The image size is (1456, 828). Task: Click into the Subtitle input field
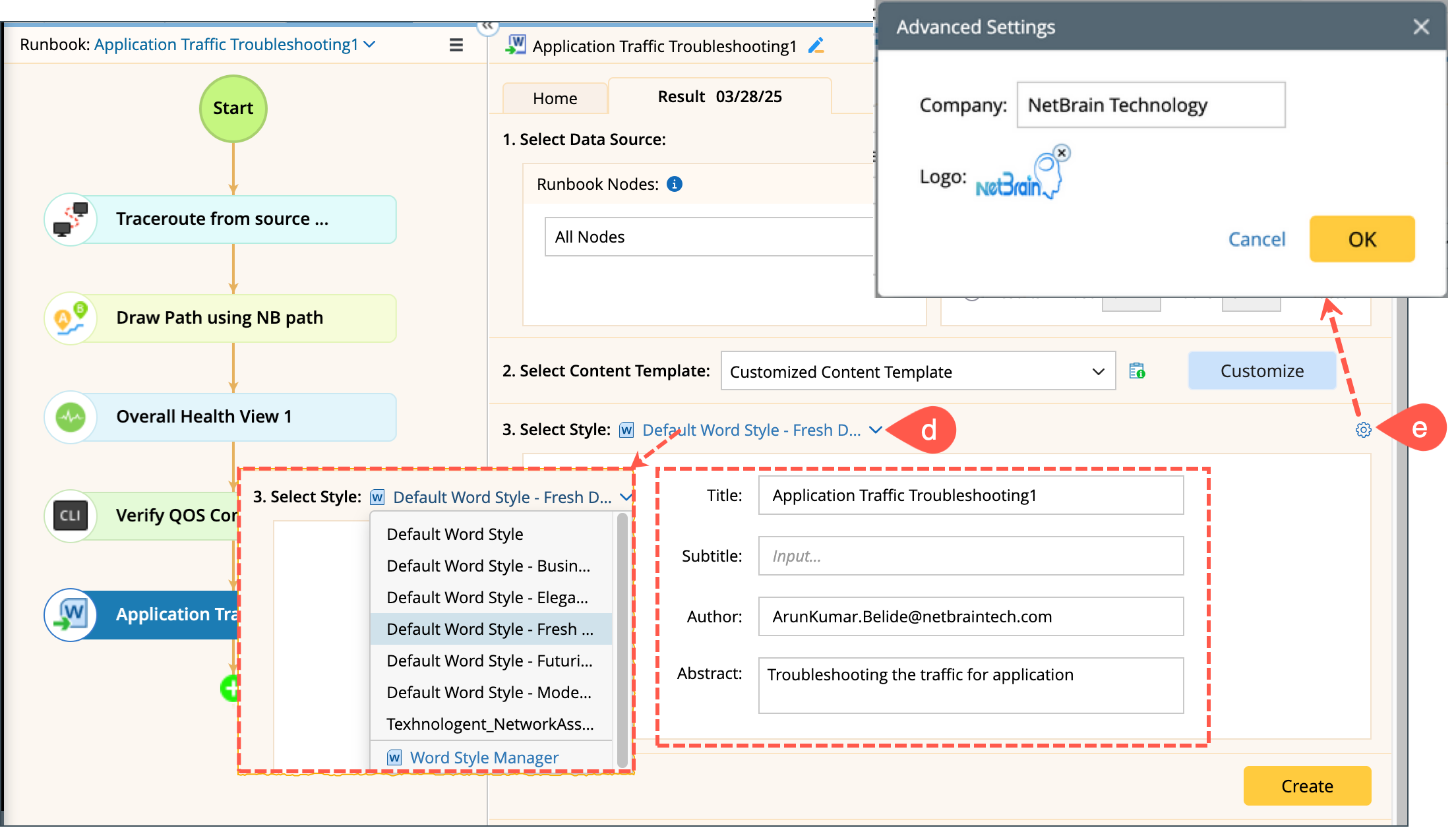click(x=971, y=556)
